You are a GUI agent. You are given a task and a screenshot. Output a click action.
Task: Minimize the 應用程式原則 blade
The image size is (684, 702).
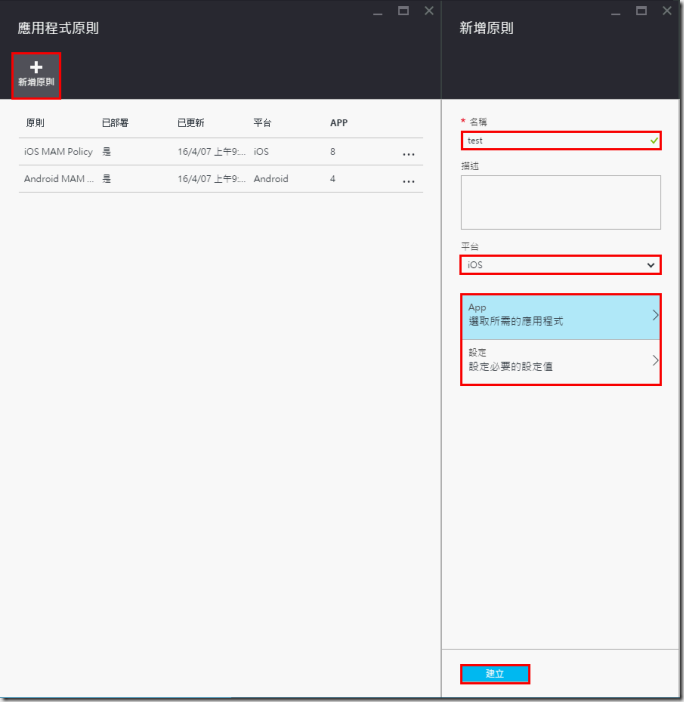pyautogui.click(x=378, y=11)
